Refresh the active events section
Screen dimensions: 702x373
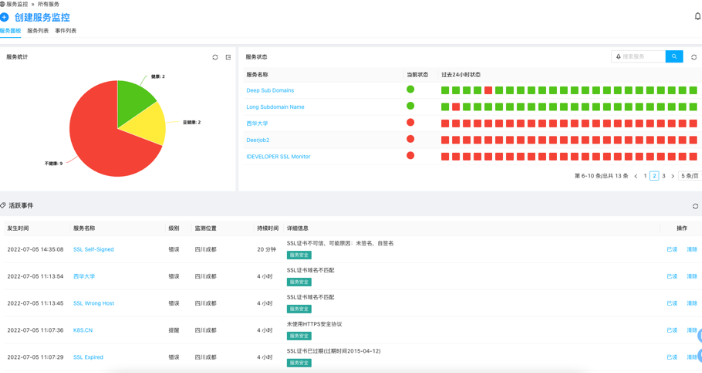695,206
